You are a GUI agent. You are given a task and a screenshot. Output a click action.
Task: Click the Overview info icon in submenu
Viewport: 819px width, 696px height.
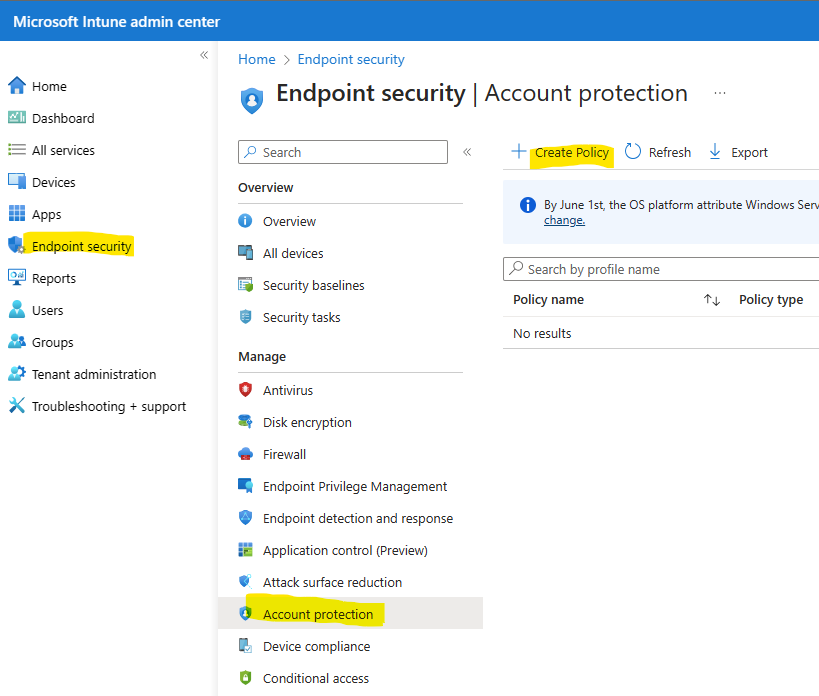click(245, 221)
